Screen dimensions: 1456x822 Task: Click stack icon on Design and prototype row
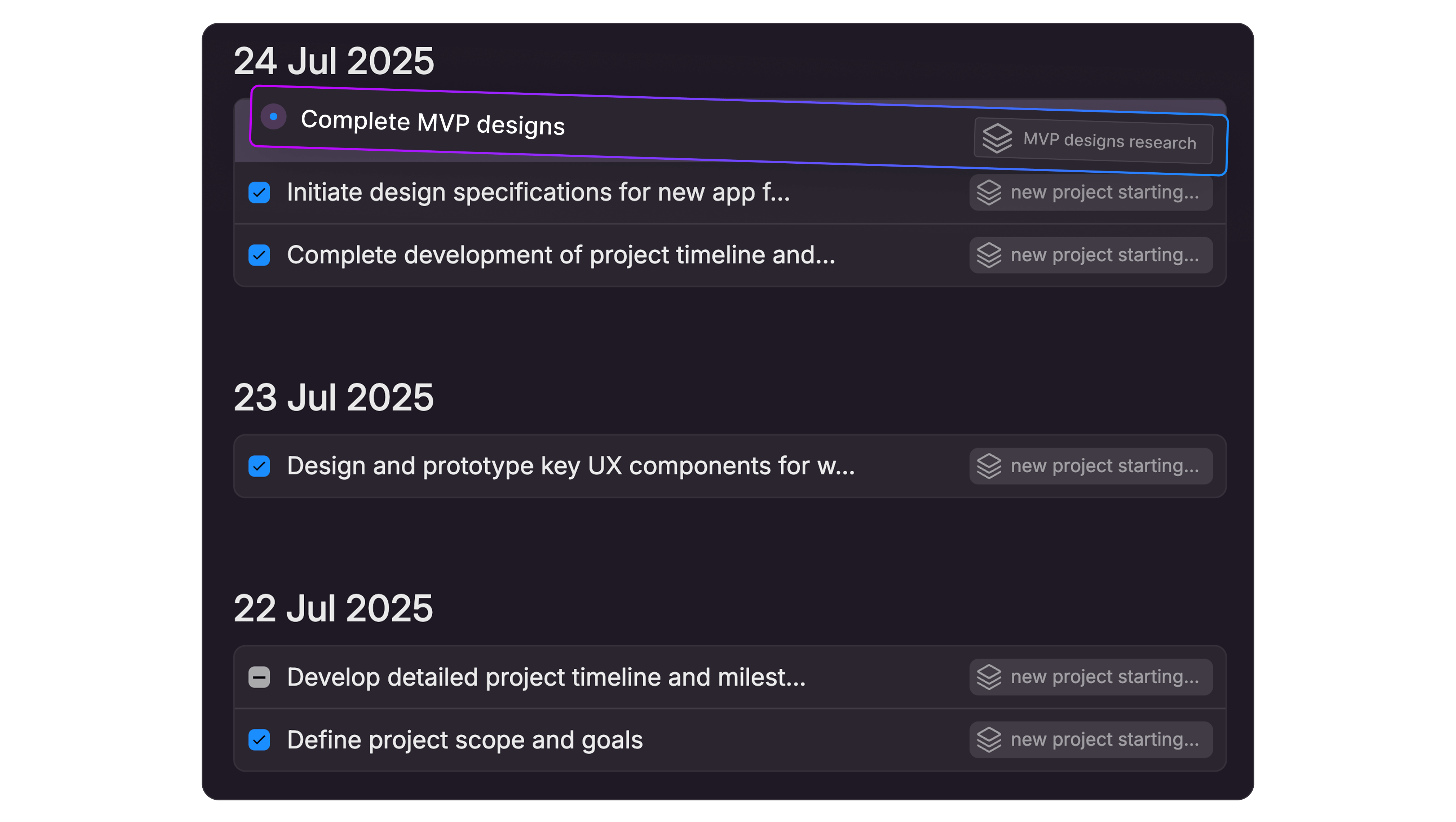(989, 466)
